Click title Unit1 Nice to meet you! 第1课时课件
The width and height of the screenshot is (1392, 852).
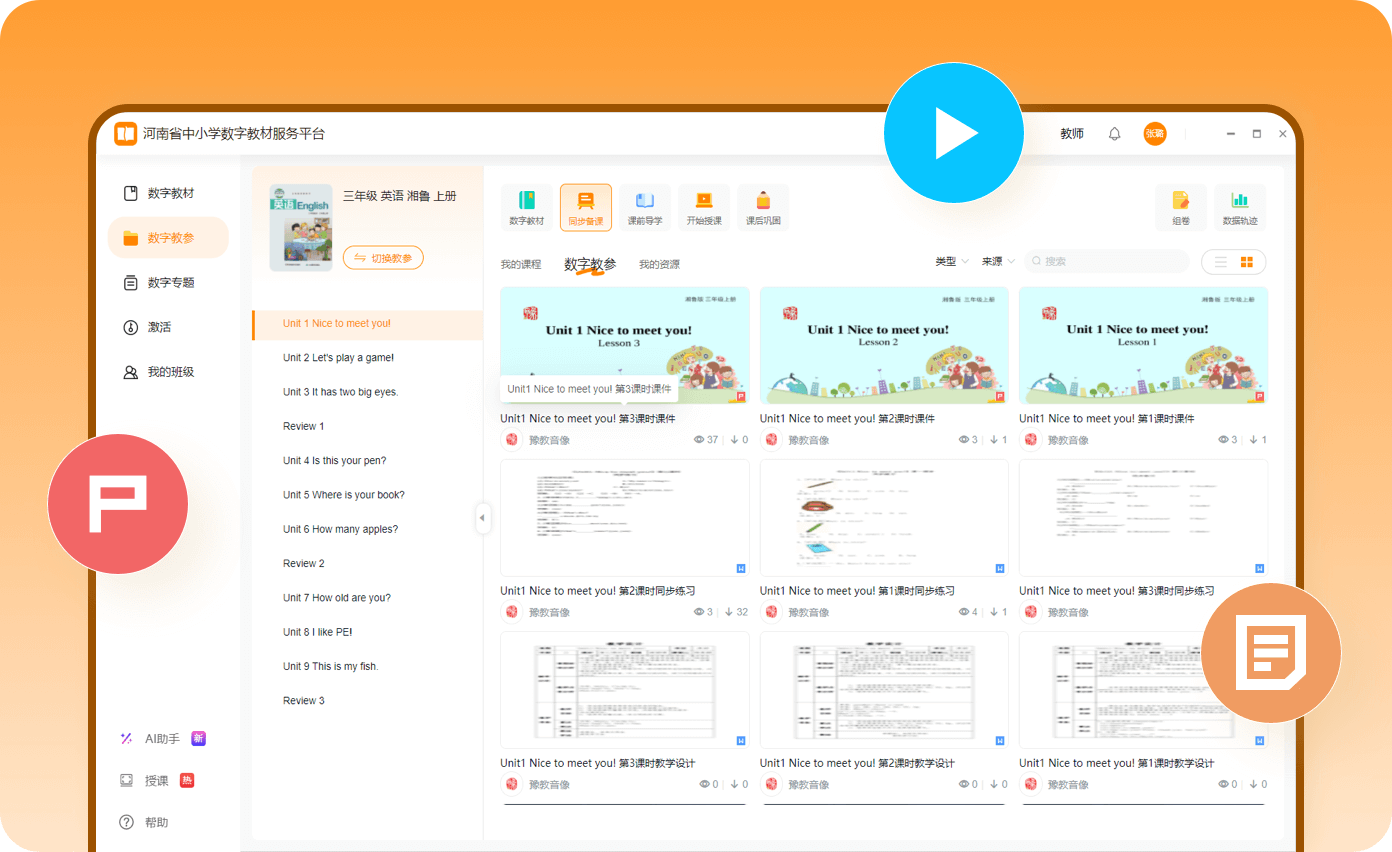1106,419
